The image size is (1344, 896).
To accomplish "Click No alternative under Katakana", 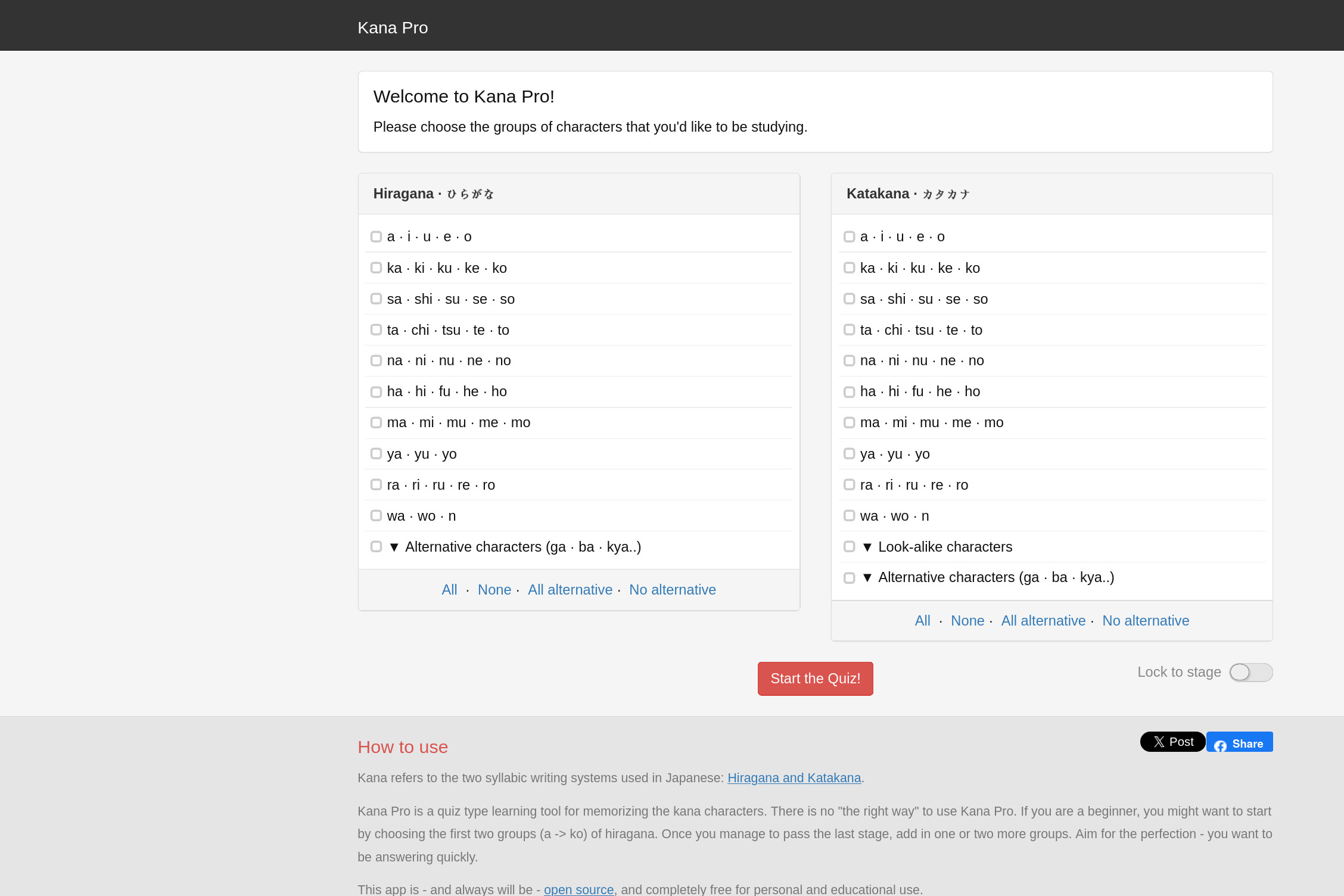I will click(x=1146, y=620).
